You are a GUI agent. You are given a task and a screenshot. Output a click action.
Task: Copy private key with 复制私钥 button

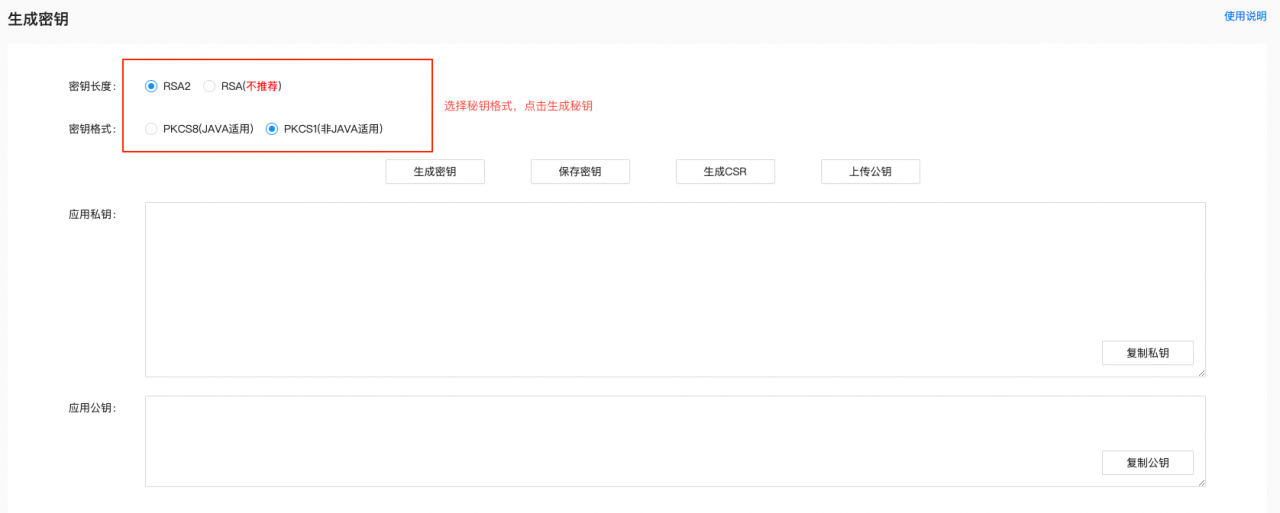(x=1147, y=353)
